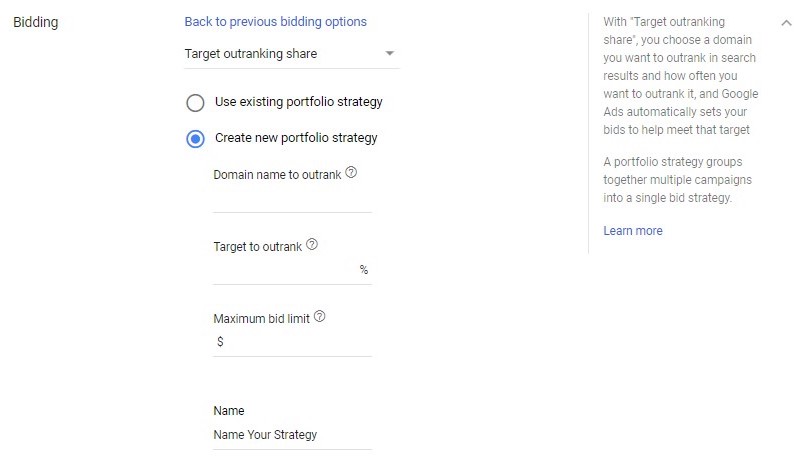Show help tooltip for Maximum bid limit
The width and height of the screenshot is (806, 467).
point(320,317)
